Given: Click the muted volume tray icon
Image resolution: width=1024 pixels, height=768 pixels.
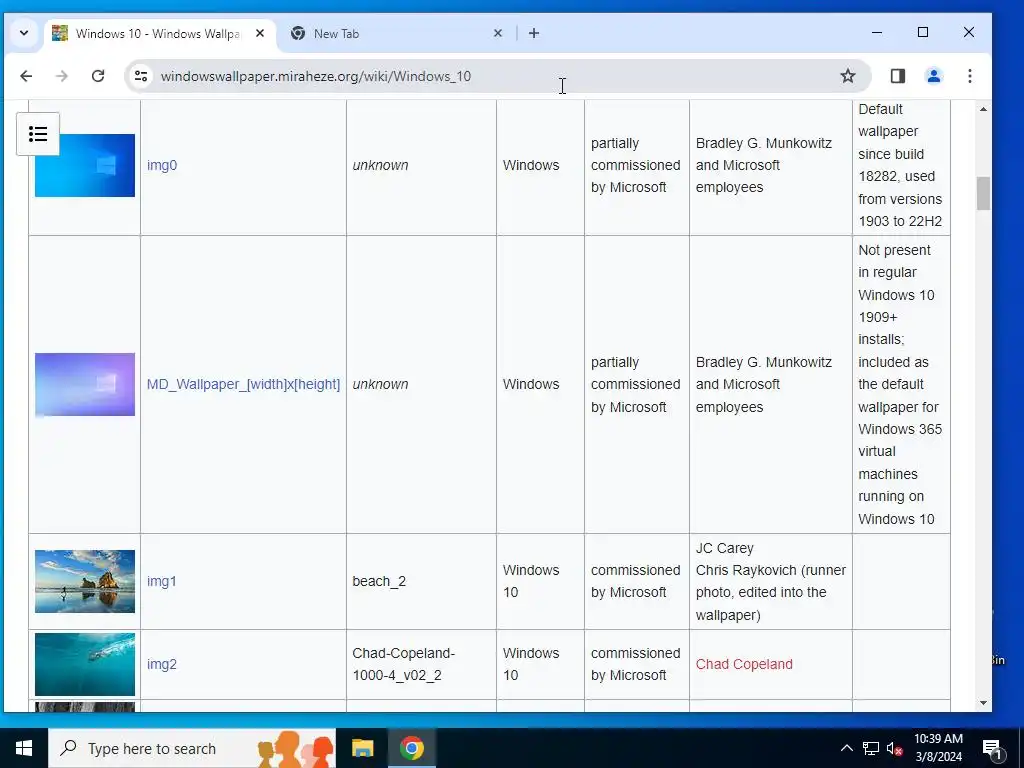Looking at the screenshot, I should (894, 748).
